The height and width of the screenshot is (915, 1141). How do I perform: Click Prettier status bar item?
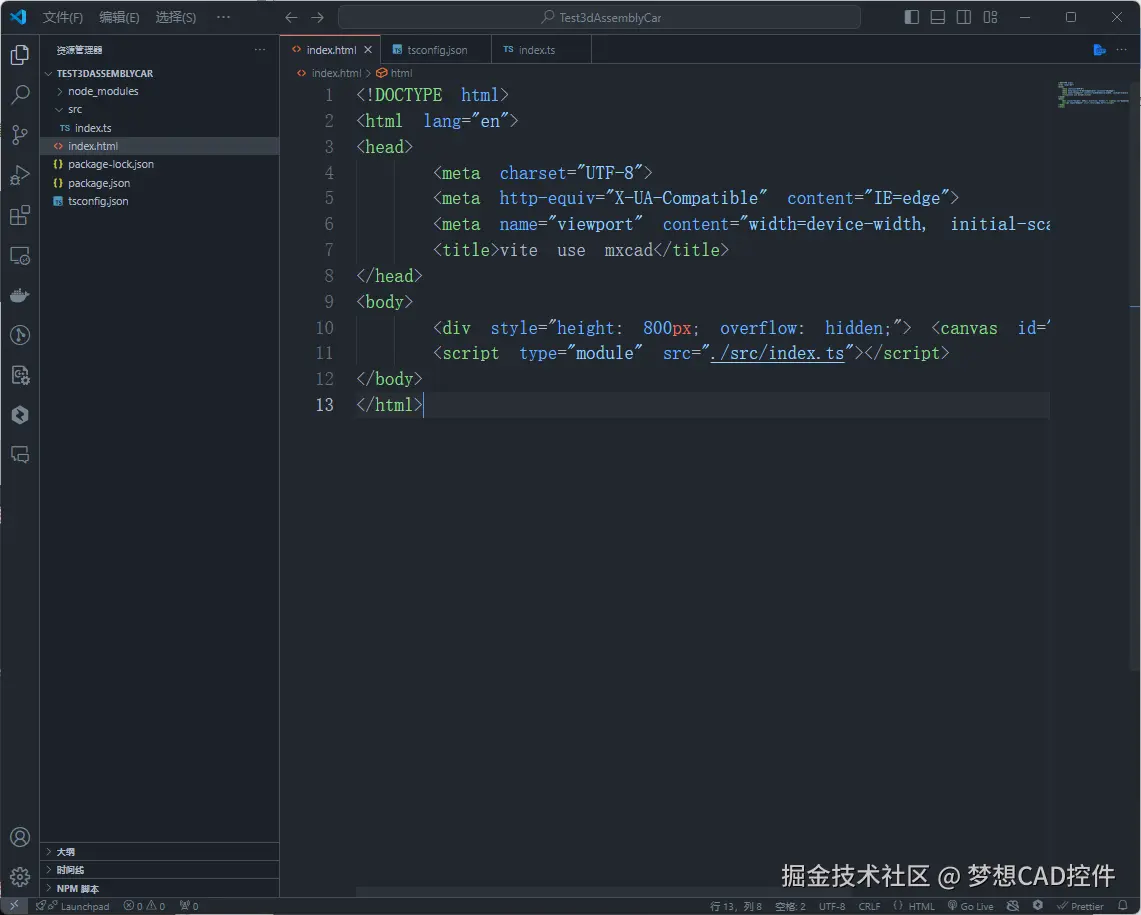[x=1080, y=906]
